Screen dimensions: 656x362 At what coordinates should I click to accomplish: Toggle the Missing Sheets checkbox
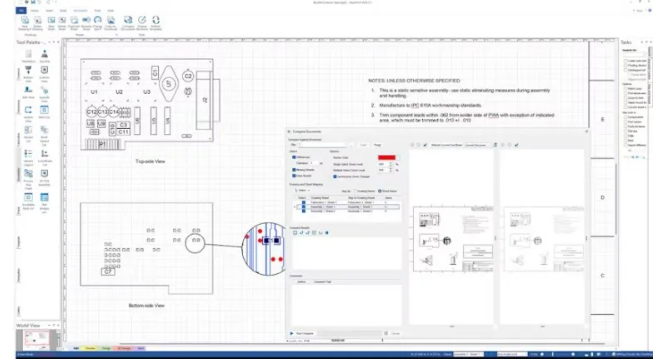294,170
